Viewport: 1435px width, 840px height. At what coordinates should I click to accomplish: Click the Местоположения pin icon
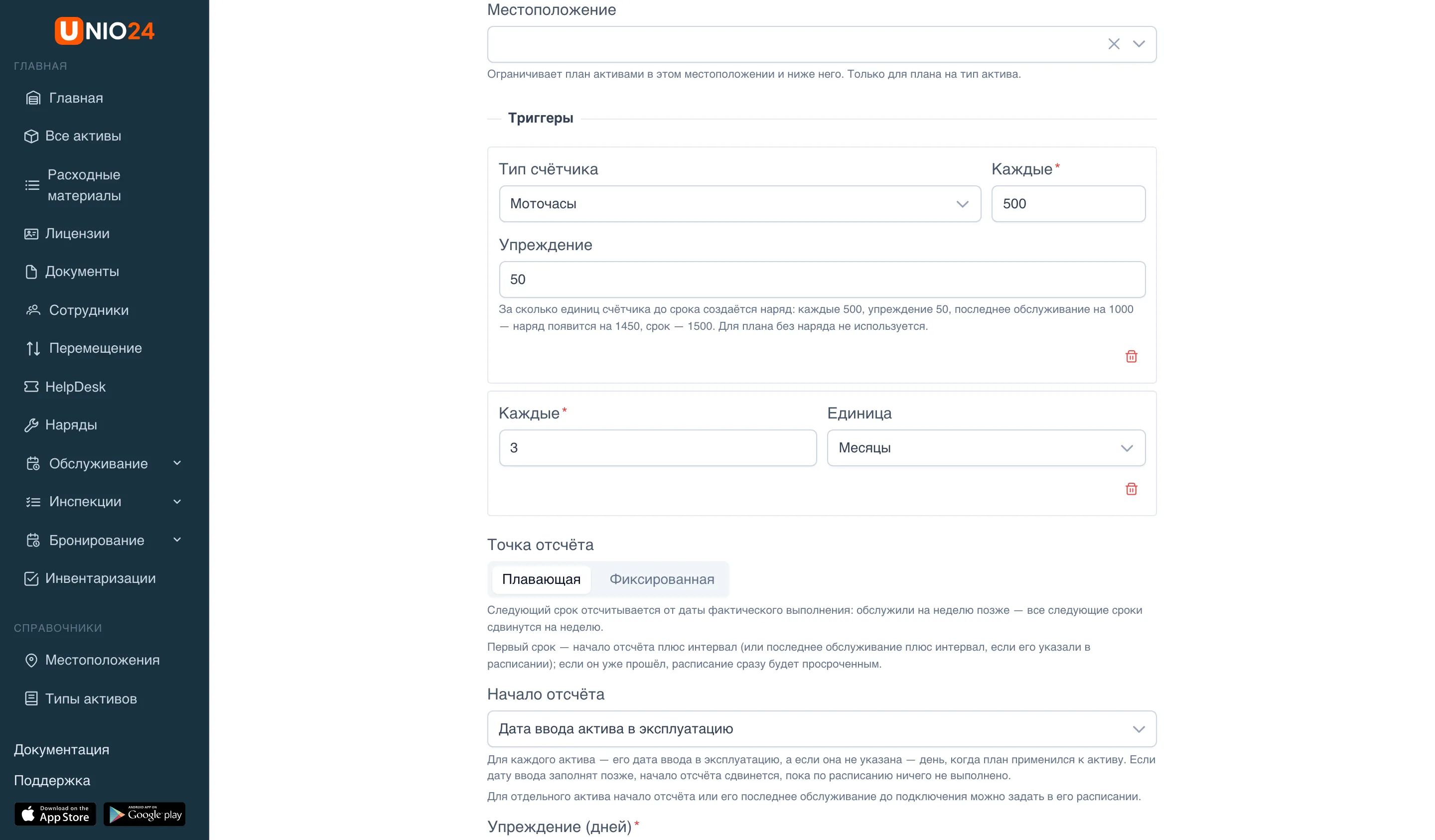tap(31, 660)
